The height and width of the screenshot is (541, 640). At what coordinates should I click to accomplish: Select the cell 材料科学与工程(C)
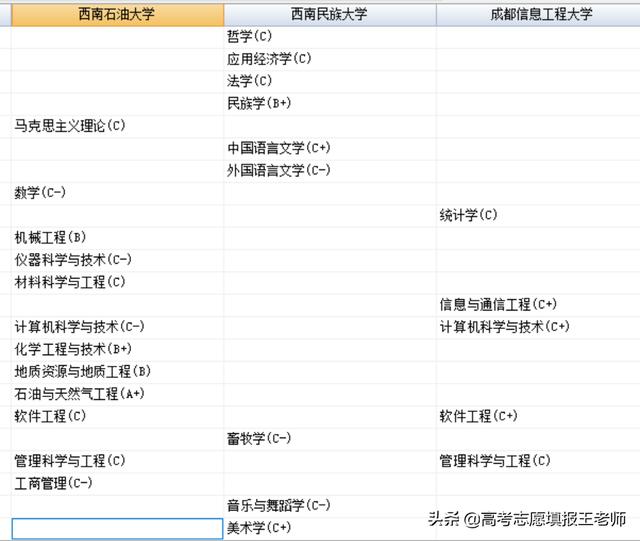coord(118,283)
